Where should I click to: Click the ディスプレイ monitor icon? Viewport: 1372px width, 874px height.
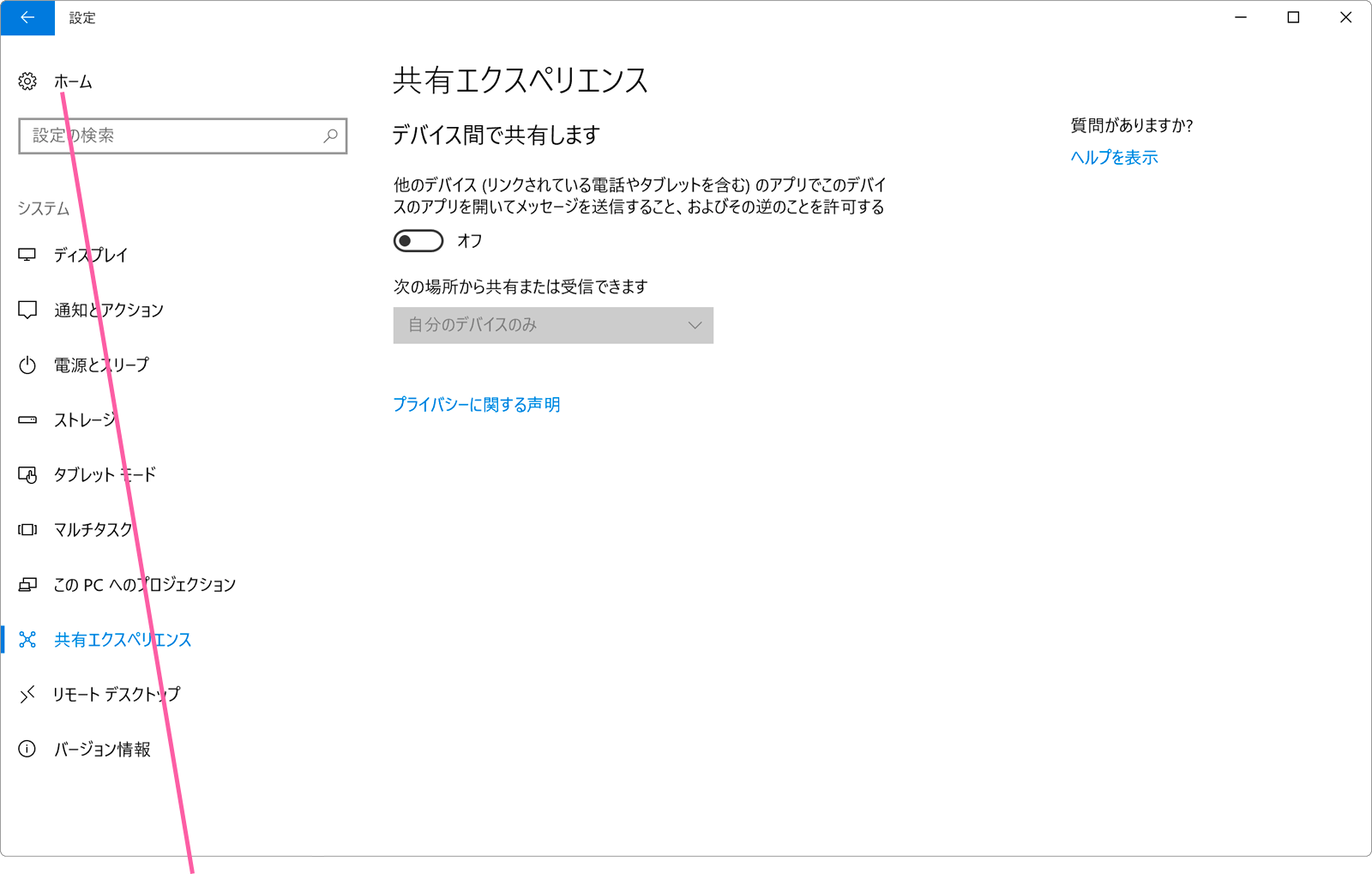pos(27,255)
